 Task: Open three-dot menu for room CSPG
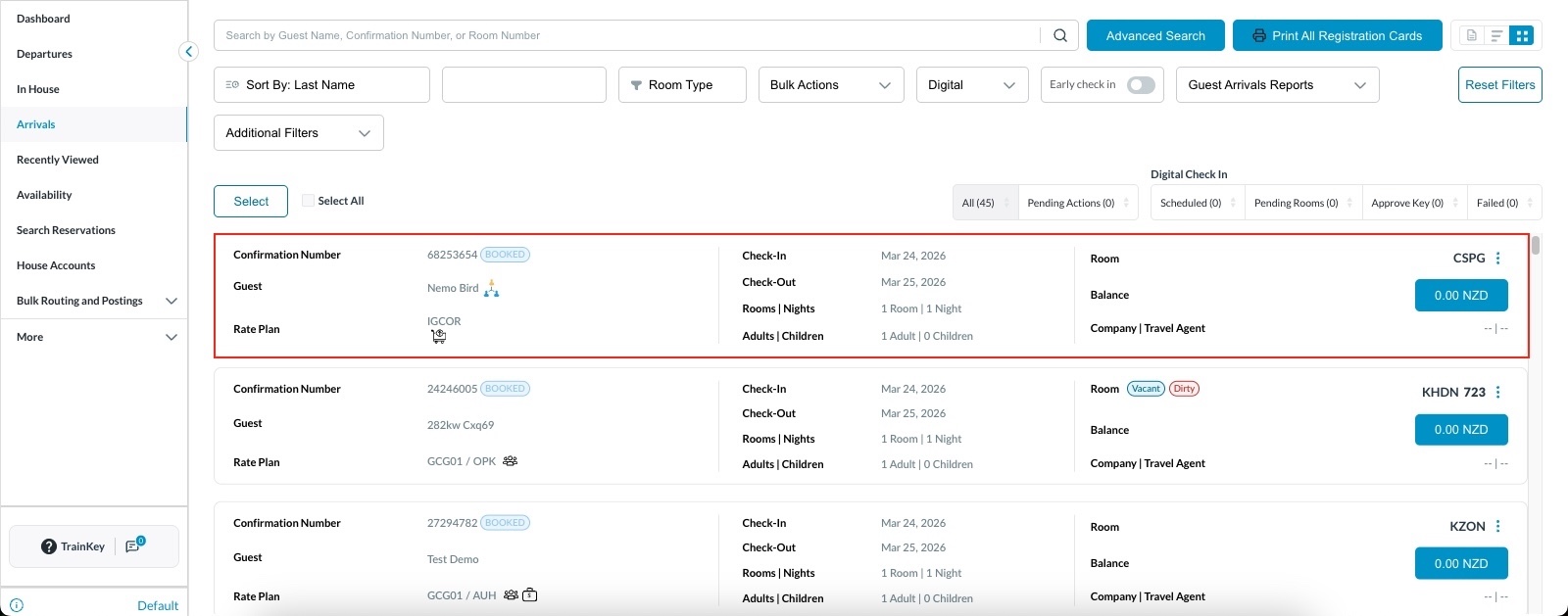pyautogui.click(x=1497, y=259)
